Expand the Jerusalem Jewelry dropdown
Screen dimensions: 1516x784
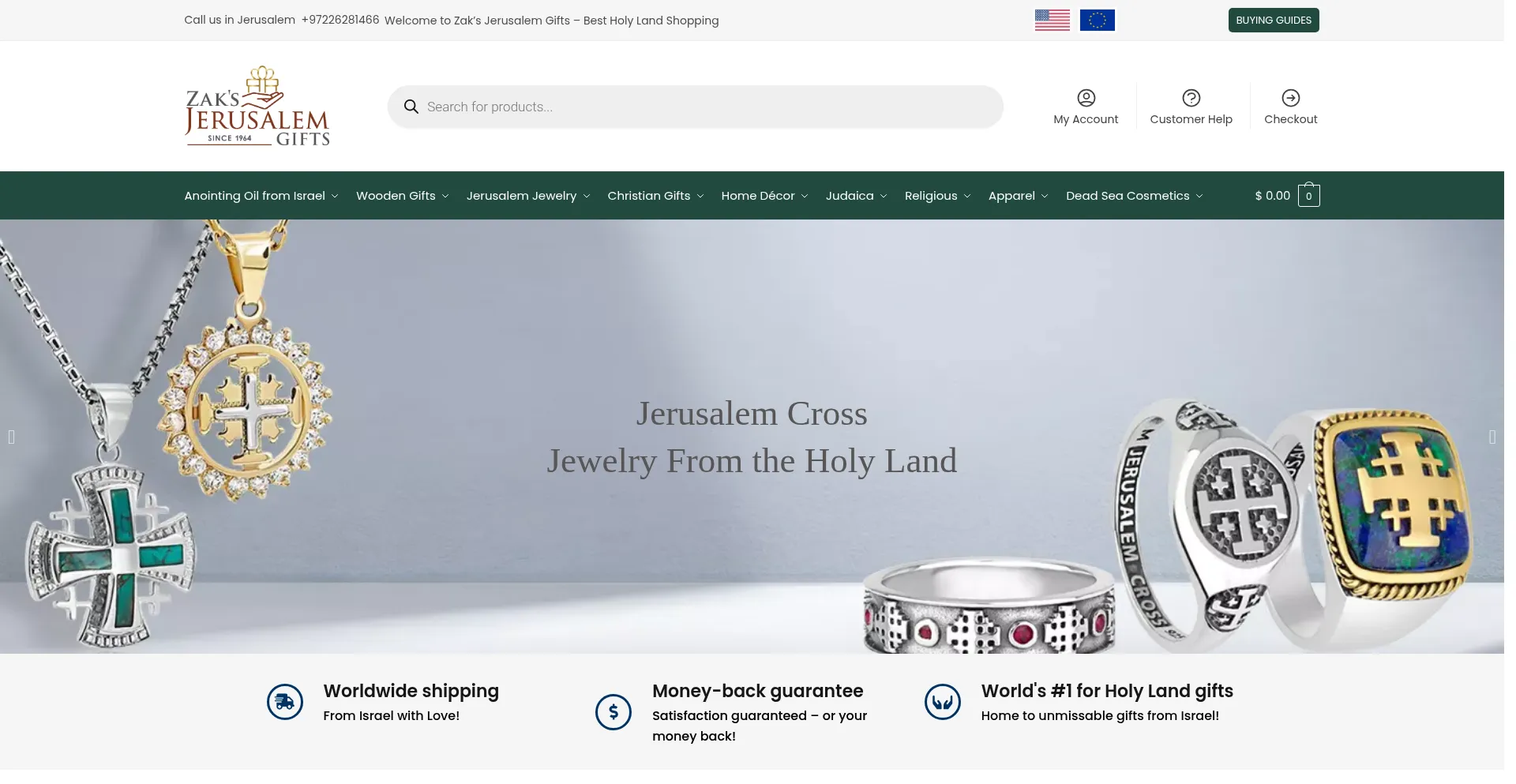(528, 196)
